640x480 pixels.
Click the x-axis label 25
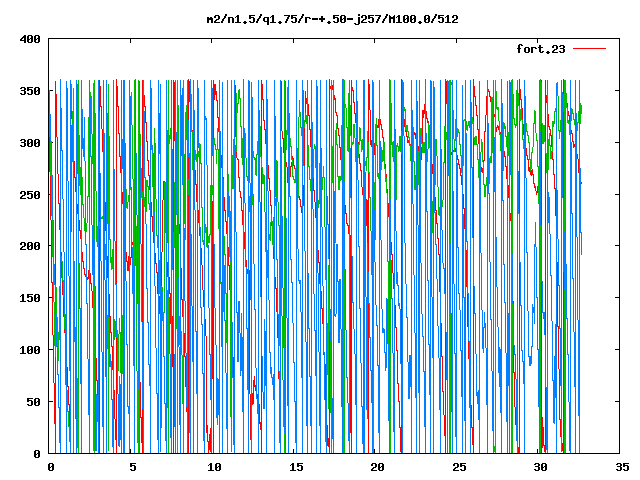[459, 467]
